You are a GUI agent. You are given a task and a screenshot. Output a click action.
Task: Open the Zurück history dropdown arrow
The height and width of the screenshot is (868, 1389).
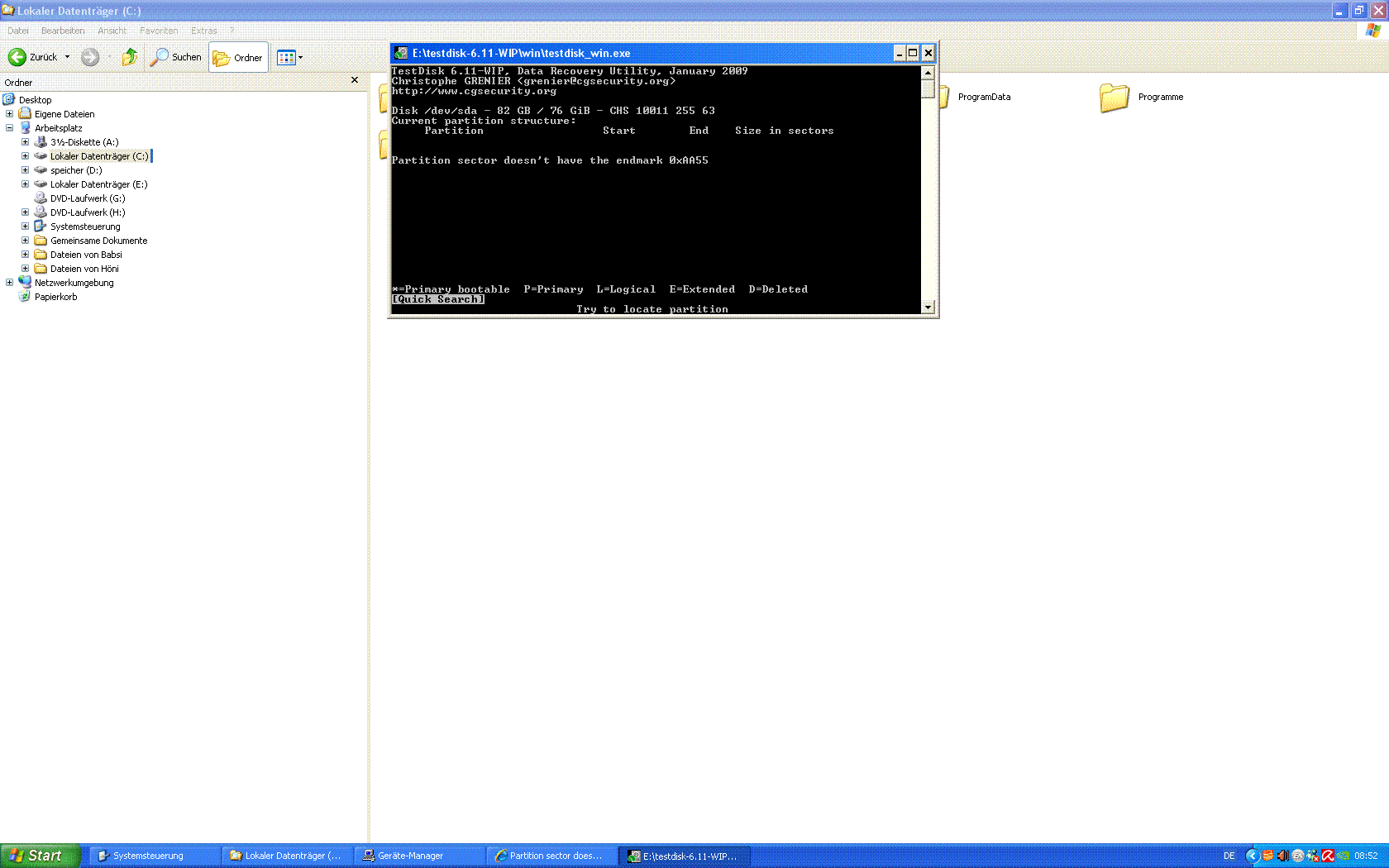coord(67,57)
